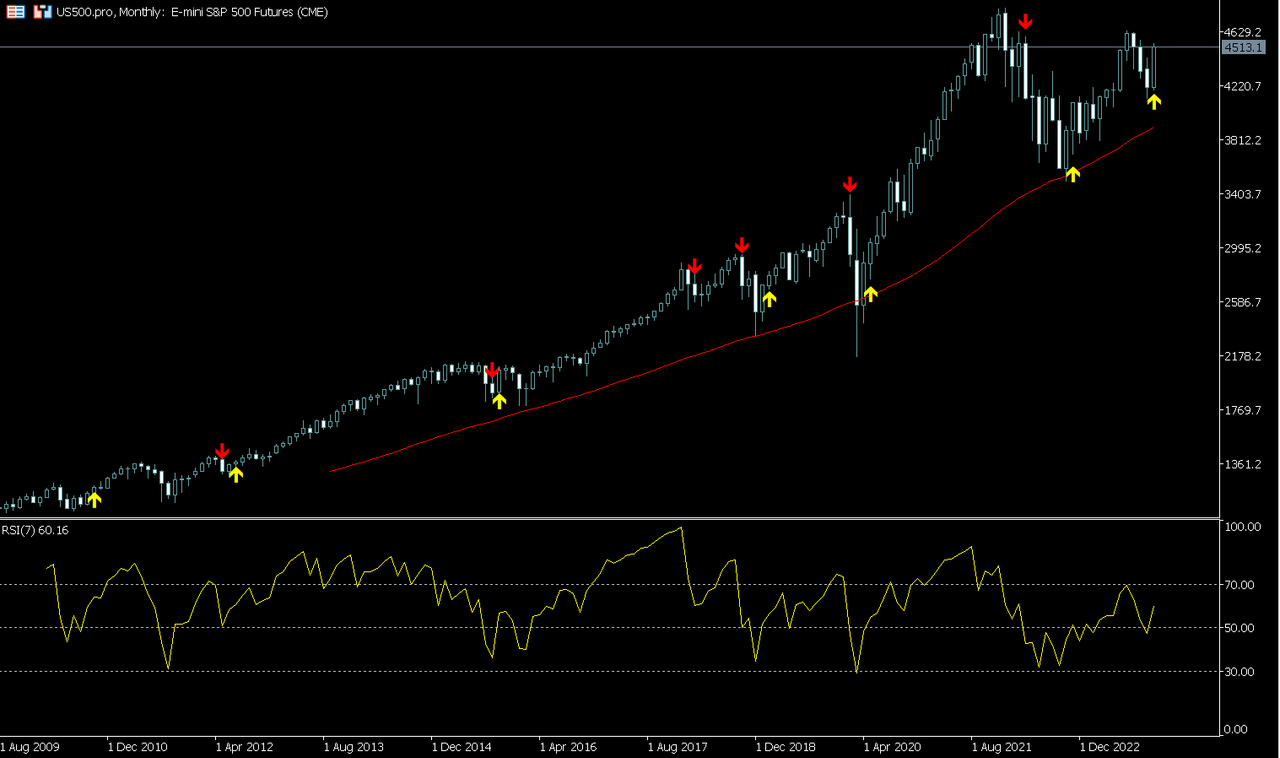Click the 1 Dec 2010 date label

(138, 747)
